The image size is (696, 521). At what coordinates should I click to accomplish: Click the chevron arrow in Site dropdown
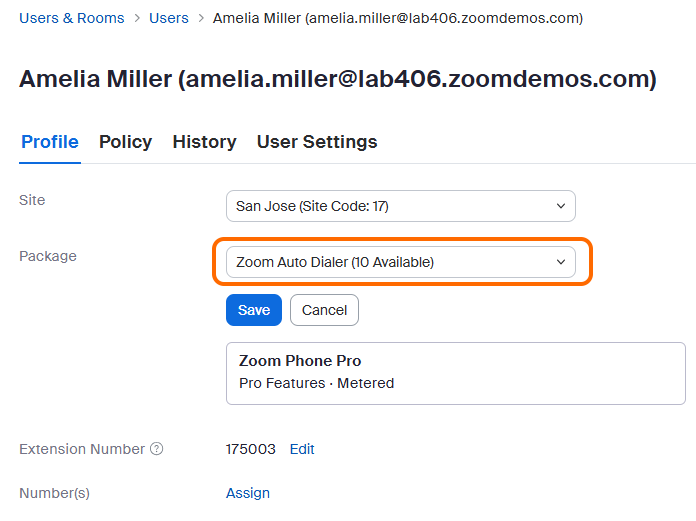click(560, 206)
